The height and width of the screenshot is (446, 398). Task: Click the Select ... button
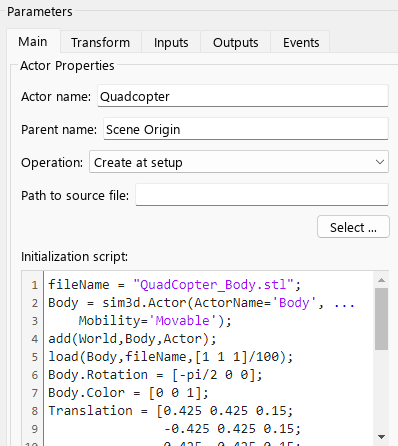(x=353, y=227)
